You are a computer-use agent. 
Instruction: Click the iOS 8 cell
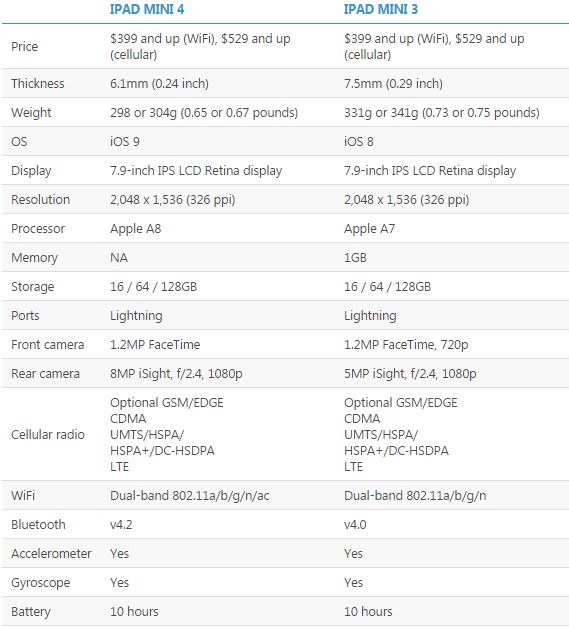pos(359,141)
